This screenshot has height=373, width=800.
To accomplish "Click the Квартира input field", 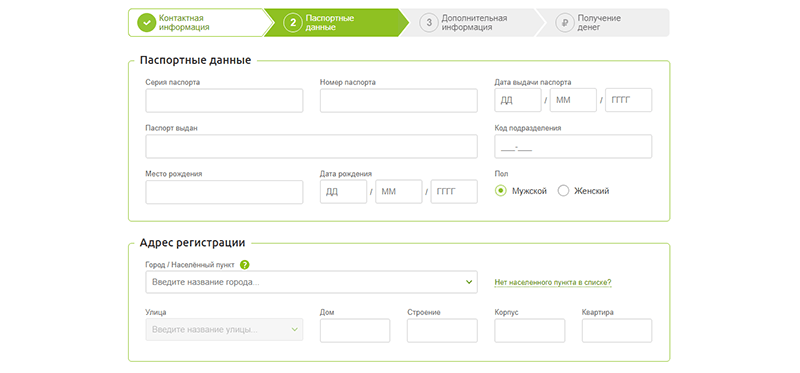I will click(x=617, y=331).
